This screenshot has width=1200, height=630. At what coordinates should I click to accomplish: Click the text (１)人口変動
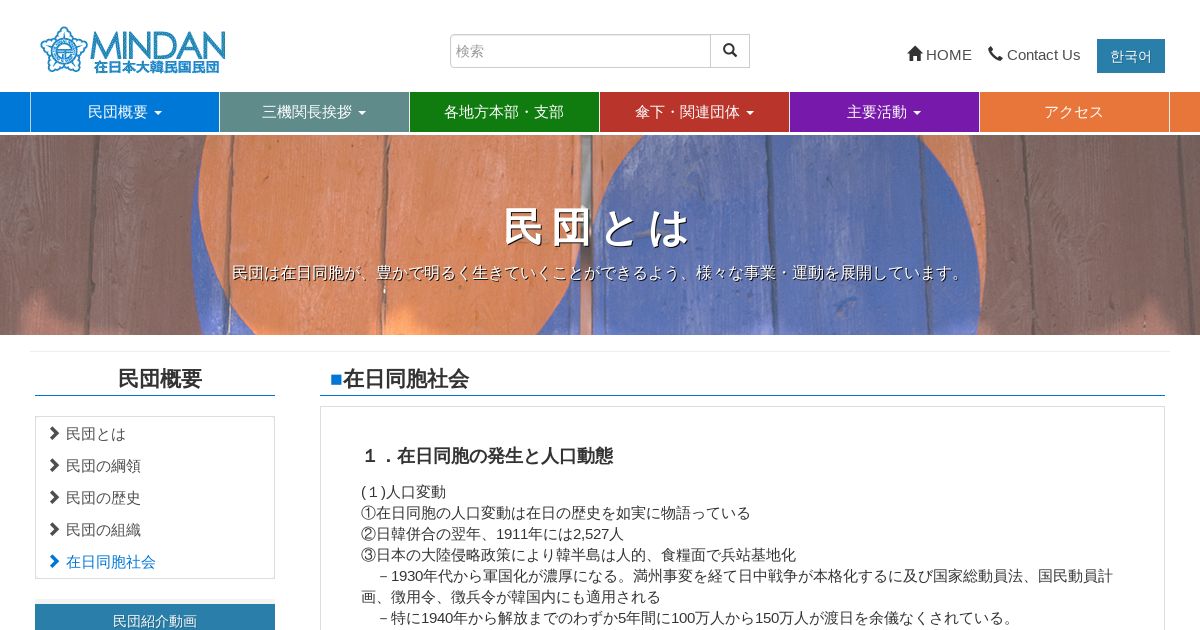[x=404, y=492]
